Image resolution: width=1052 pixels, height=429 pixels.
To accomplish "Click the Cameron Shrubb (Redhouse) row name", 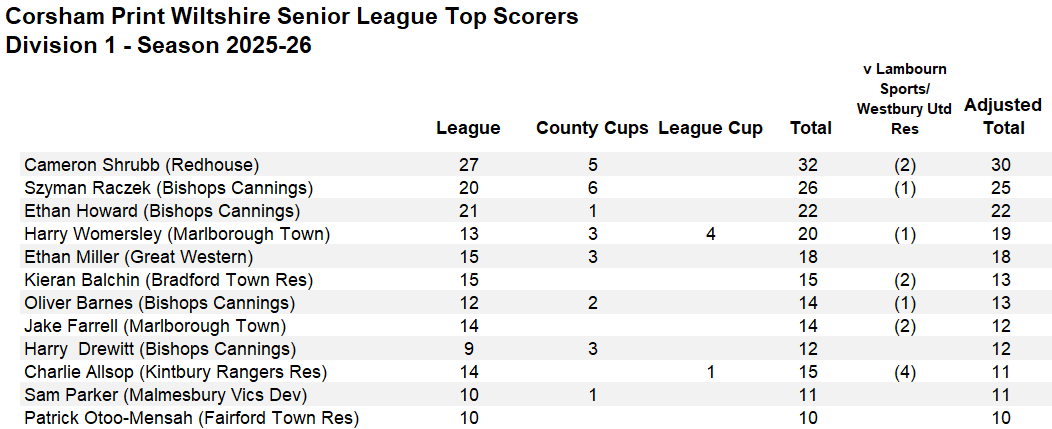I will [142, 164].
